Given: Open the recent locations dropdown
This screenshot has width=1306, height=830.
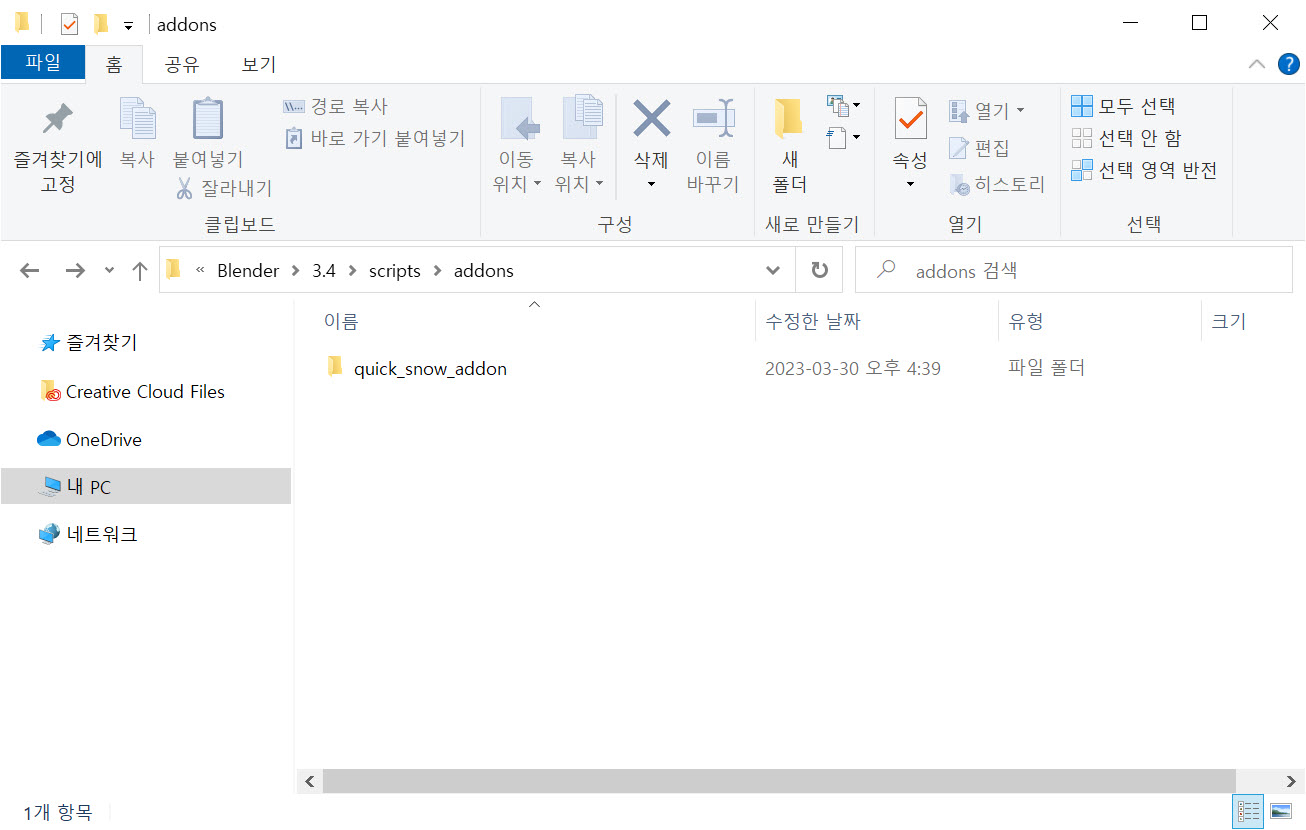Looking at the screenshot, I should pos(110,271).
